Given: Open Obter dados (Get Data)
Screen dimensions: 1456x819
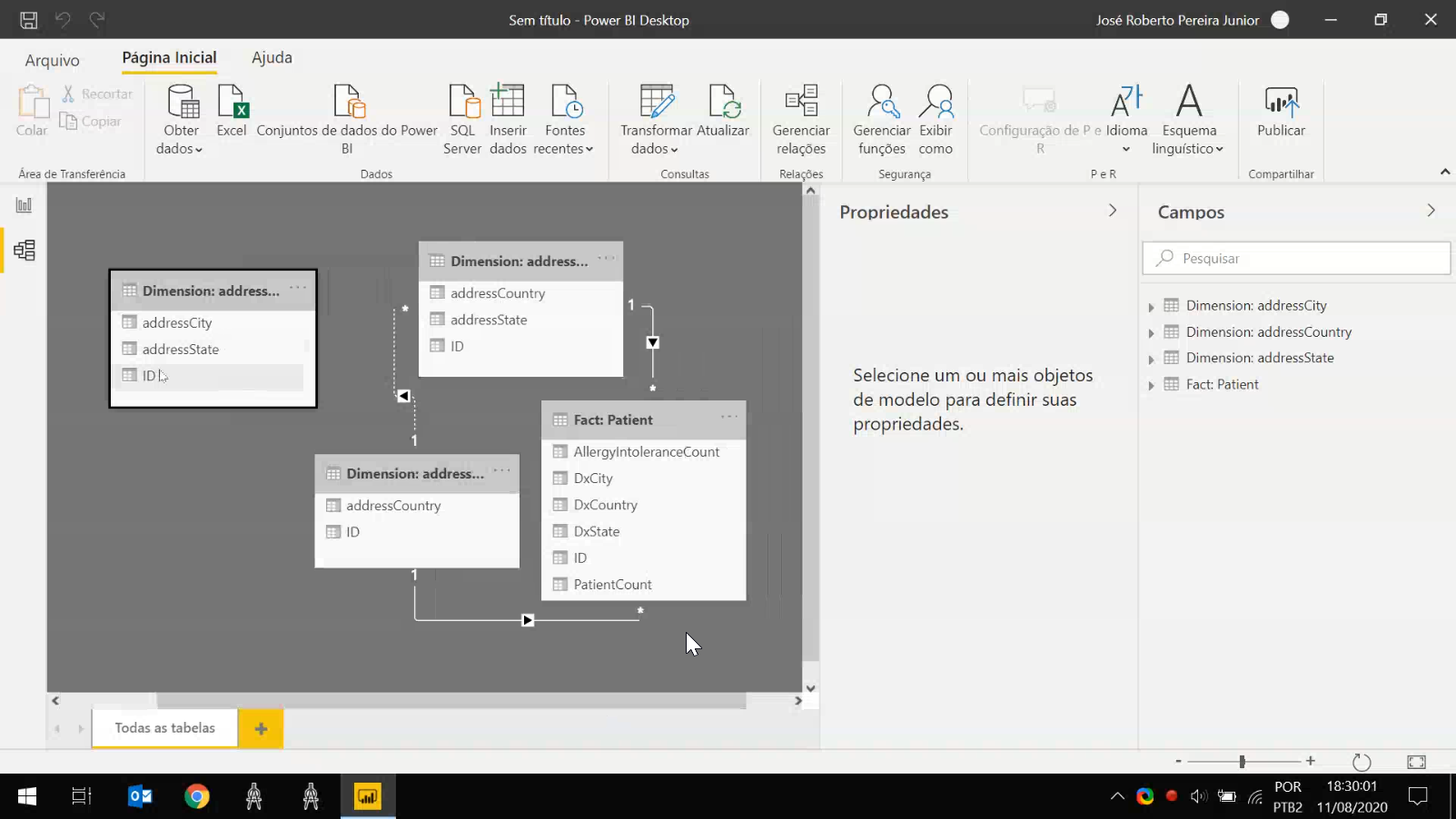Looking at the screenshot, I should pyautogui.click(x=181, y=119).
